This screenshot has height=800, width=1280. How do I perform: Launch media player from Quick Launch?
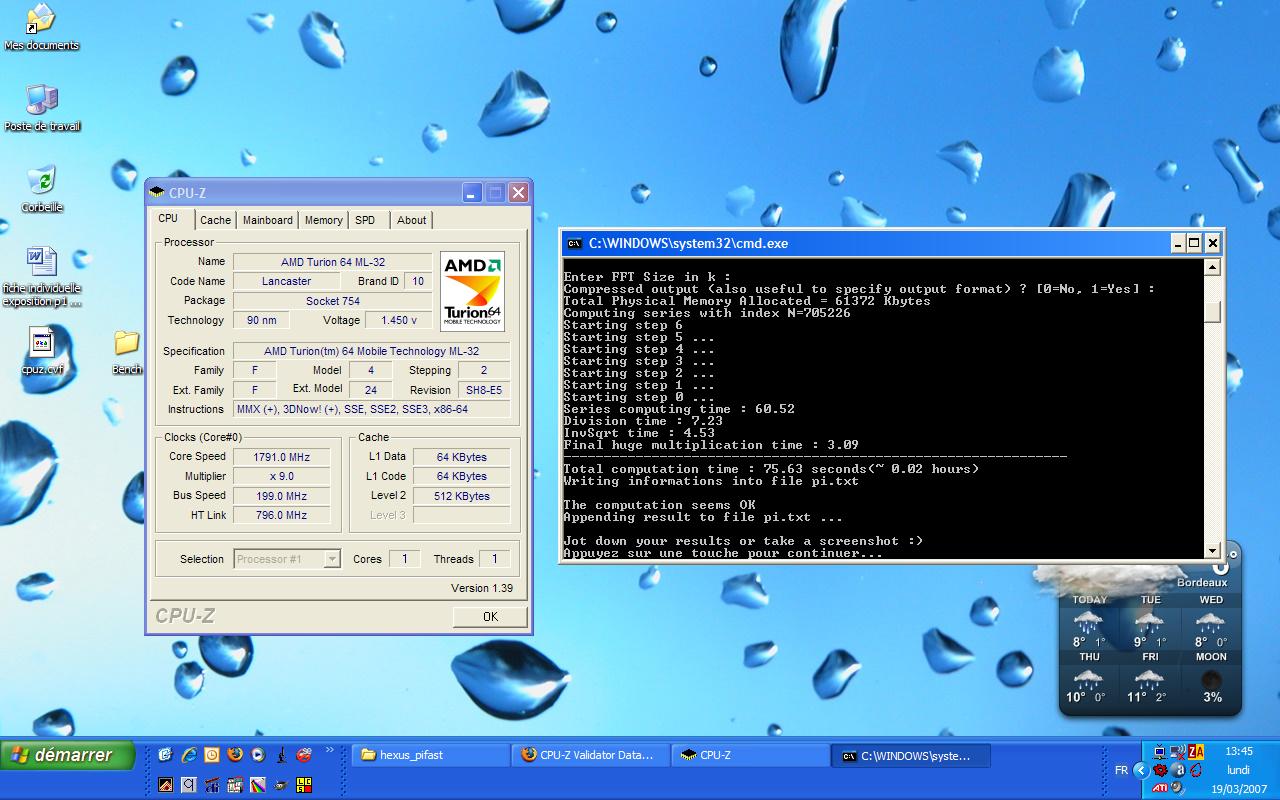pos(257,754)
